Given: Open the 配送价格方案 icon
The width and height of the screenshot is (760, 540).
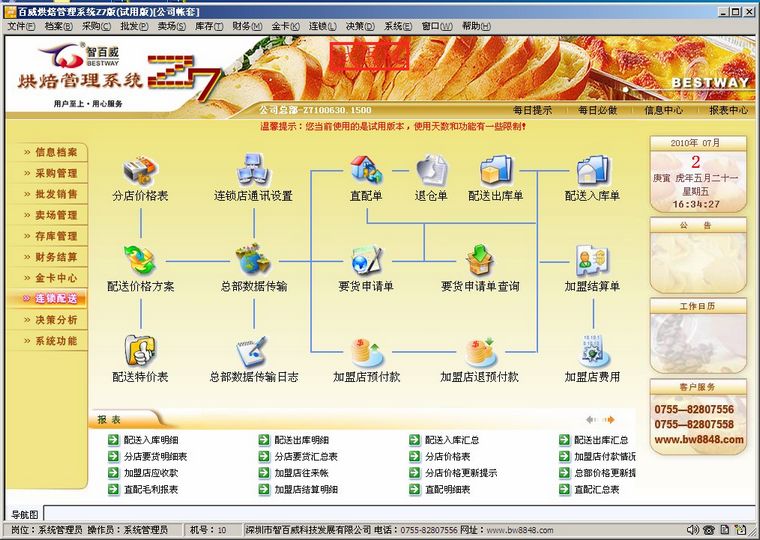Looking at the screenshot, I should click(140, 260).
